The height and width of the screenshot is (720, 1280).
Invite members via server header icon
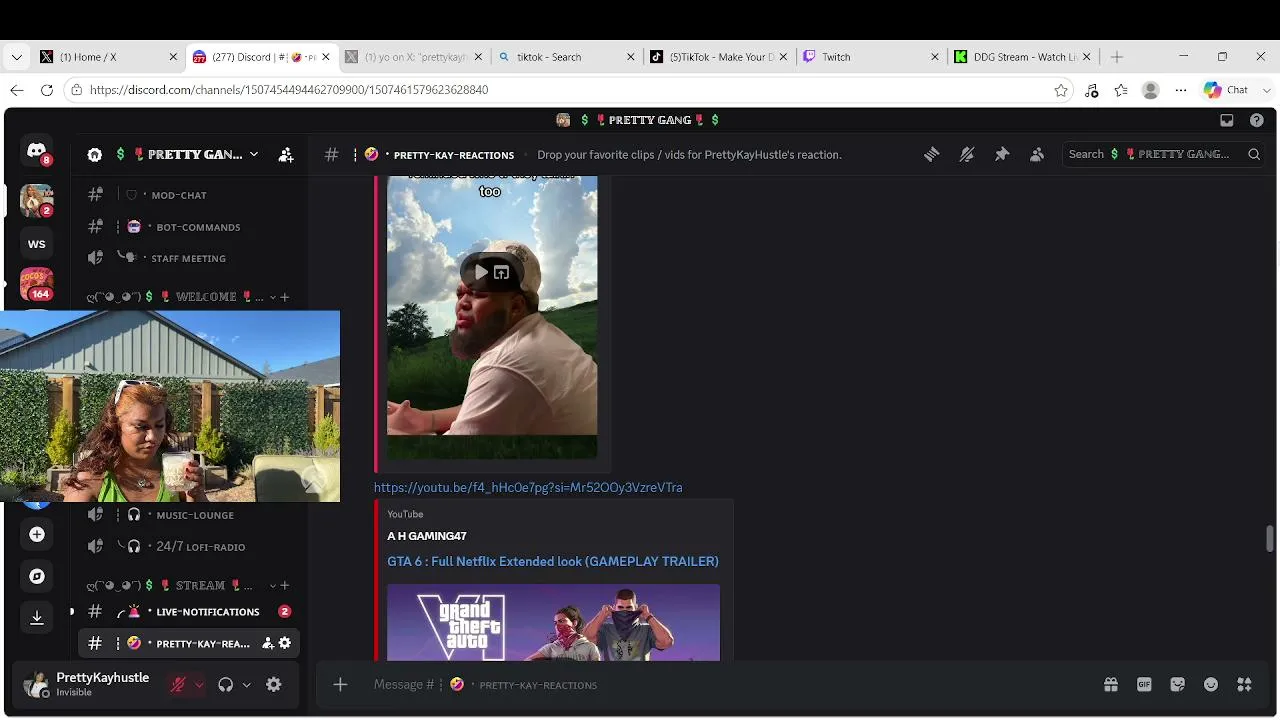[x=286, y=154]
